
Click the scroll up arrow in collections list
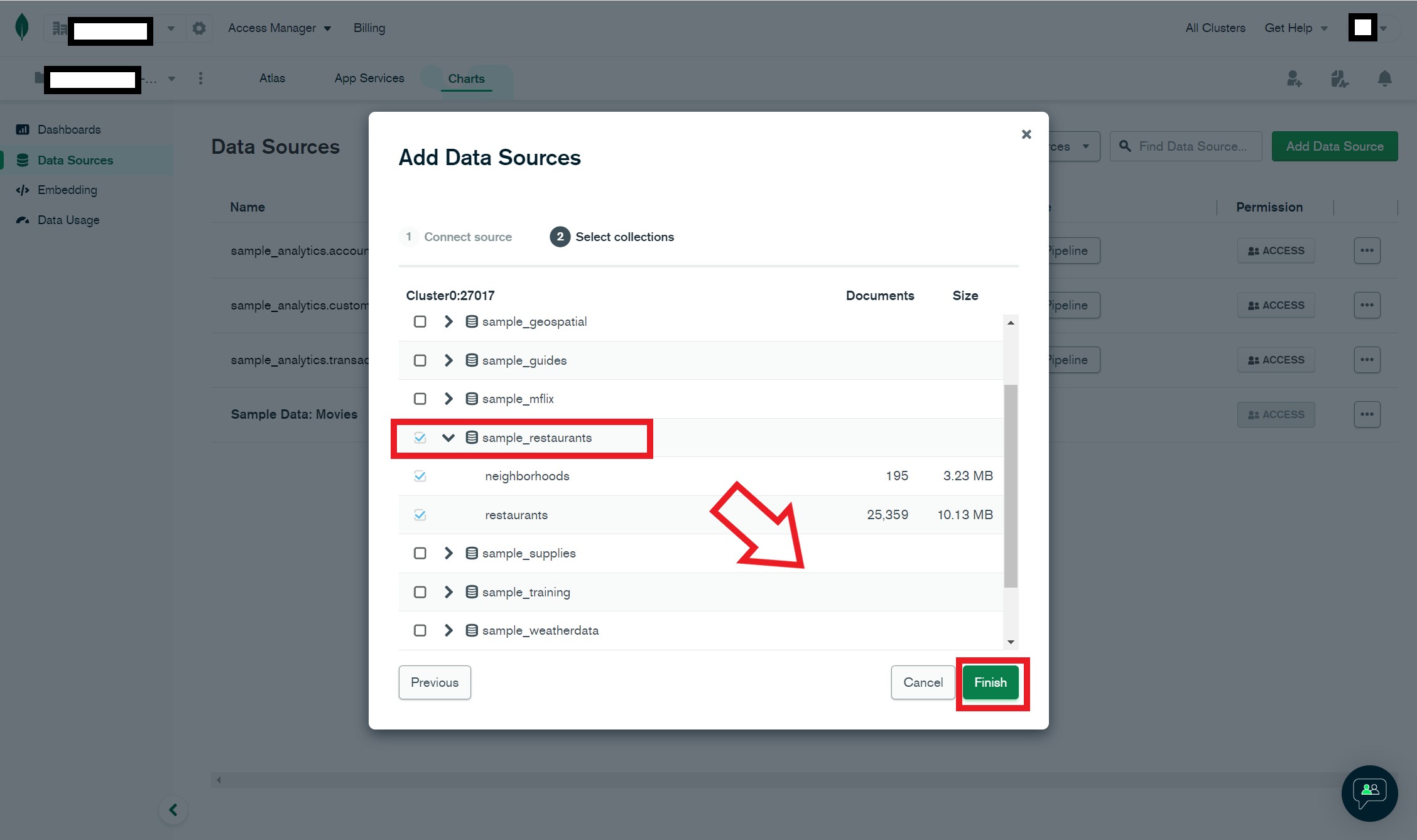(1011, 323)
